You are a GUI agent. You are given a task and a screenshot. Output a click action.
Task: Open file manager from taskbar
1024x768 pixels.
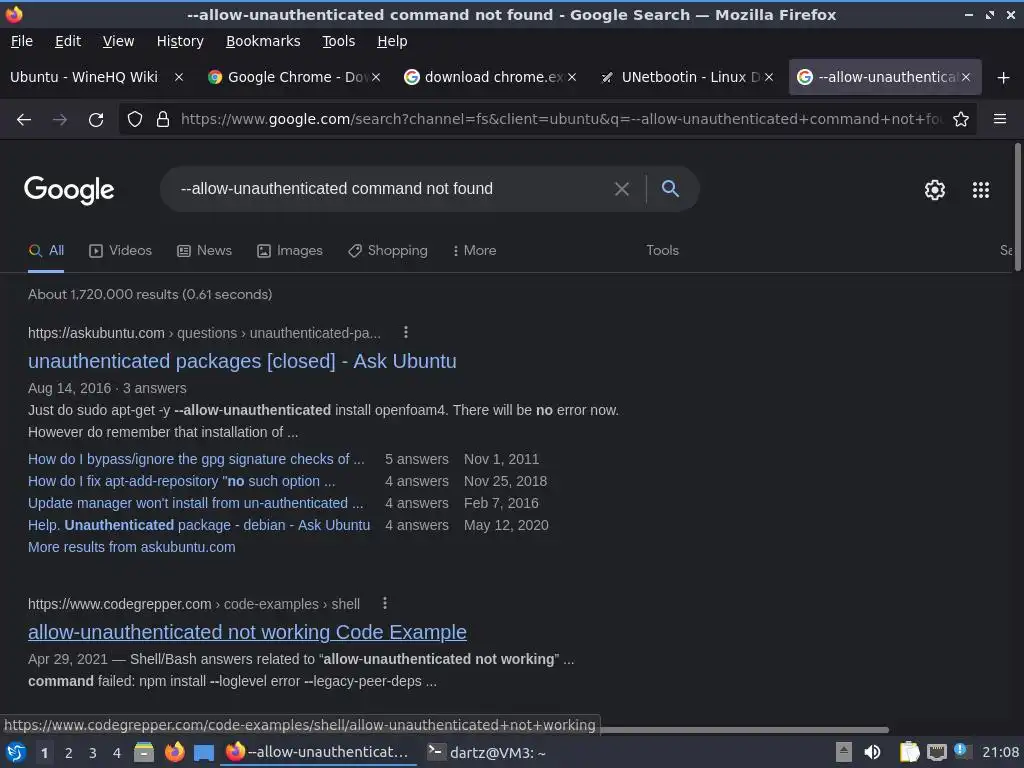pos(144,752)
